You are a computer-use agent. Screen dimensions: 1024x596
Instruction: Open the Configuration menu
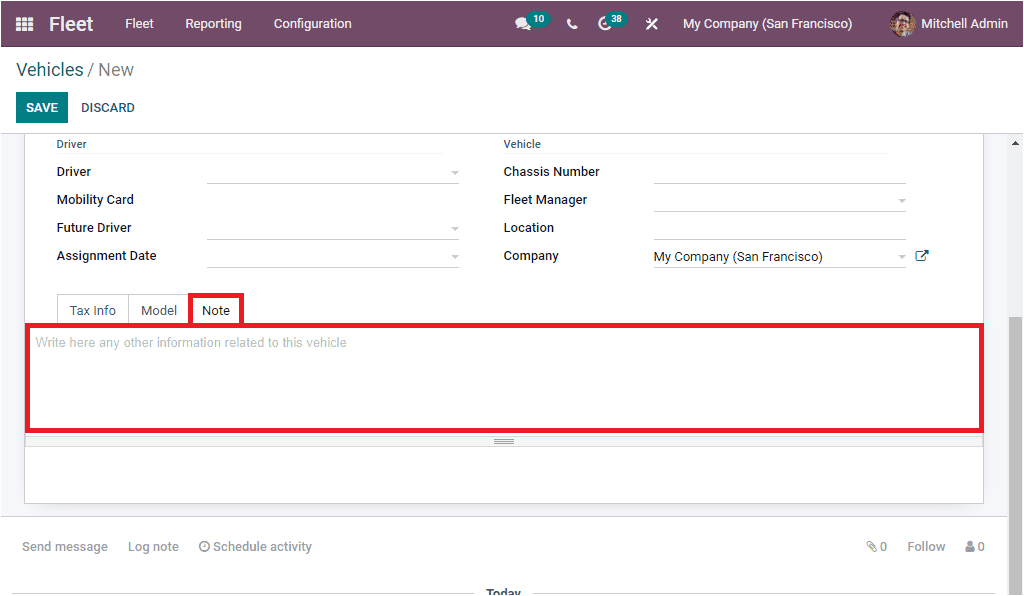[x=311, y=23]
